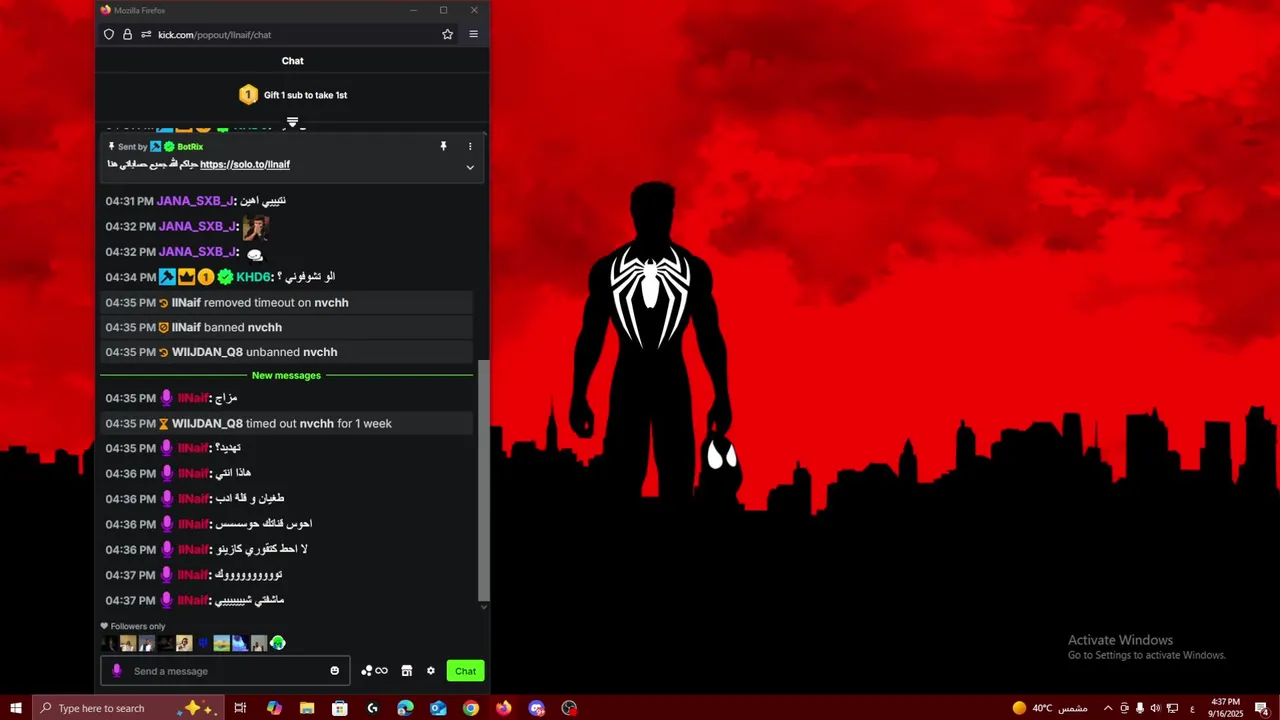Click the taskbar search box
Image resolution: width=1280 pixels, height=720 pixels.
pos(128,708)
